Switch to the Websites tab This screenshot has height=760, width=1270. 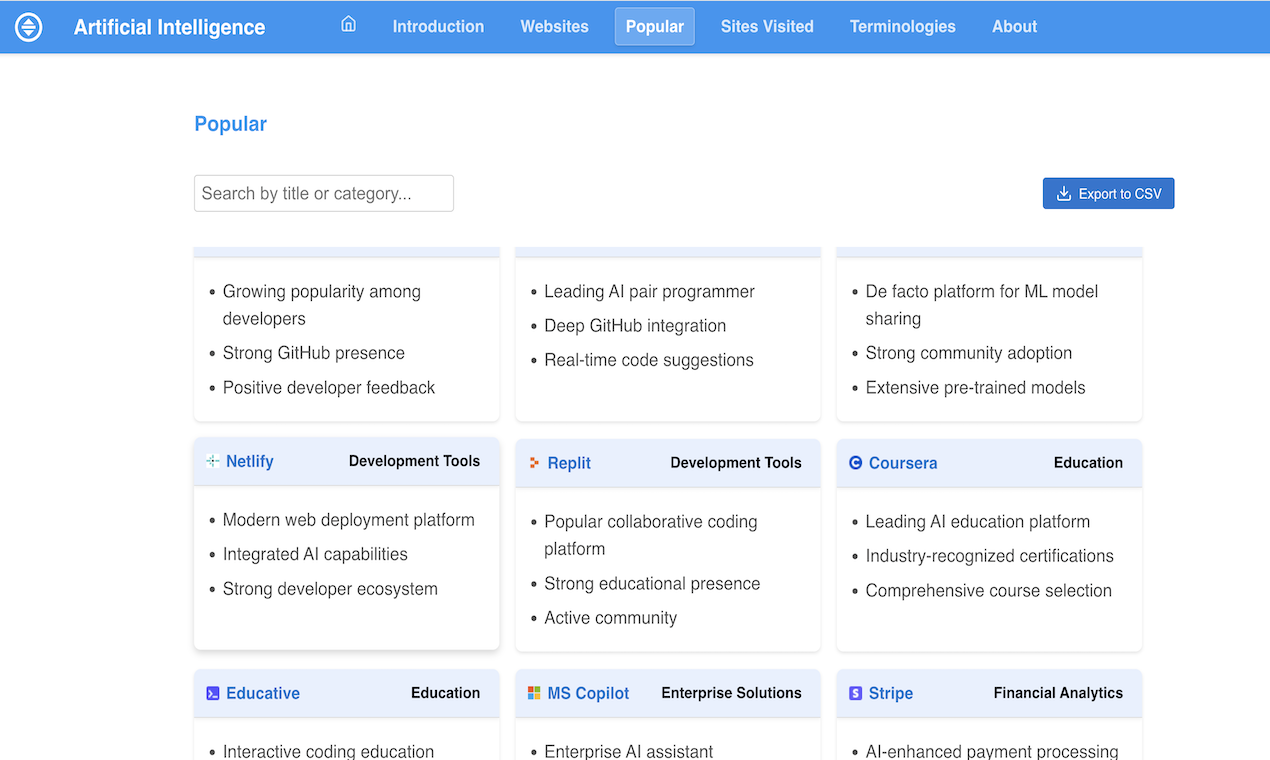[554, 27]
